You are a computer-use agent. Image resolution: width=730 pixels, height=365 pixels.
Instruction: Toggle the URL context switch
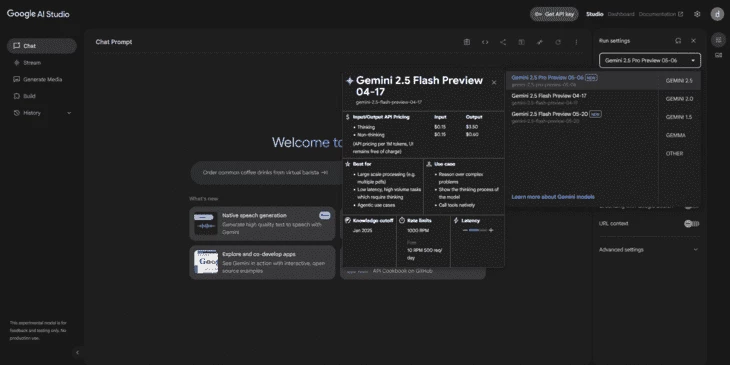(x=691, y=224)
